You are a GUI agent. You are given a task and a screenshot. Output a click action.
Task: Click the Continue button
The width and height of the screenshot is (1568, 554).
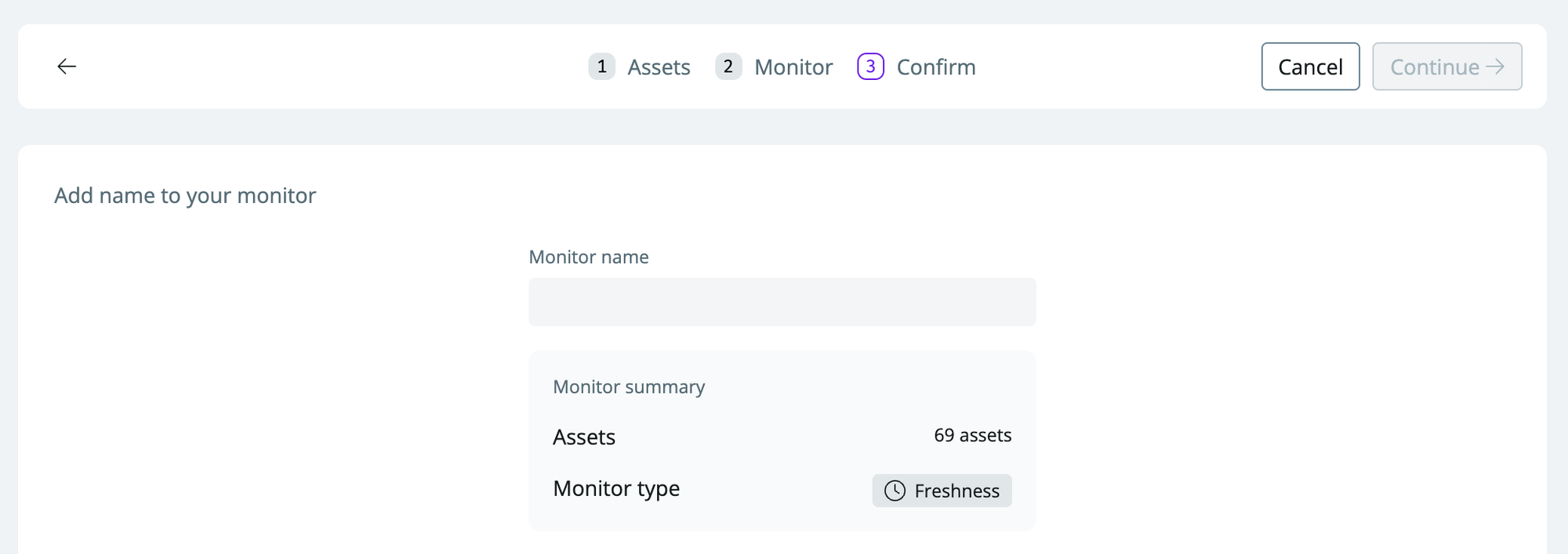tap(1446, 67)
